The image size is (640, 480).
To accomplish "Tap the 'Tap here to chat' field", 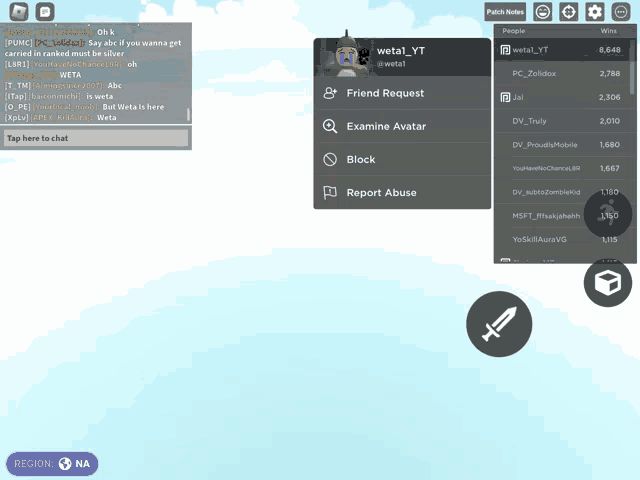I will click(96, 138).
